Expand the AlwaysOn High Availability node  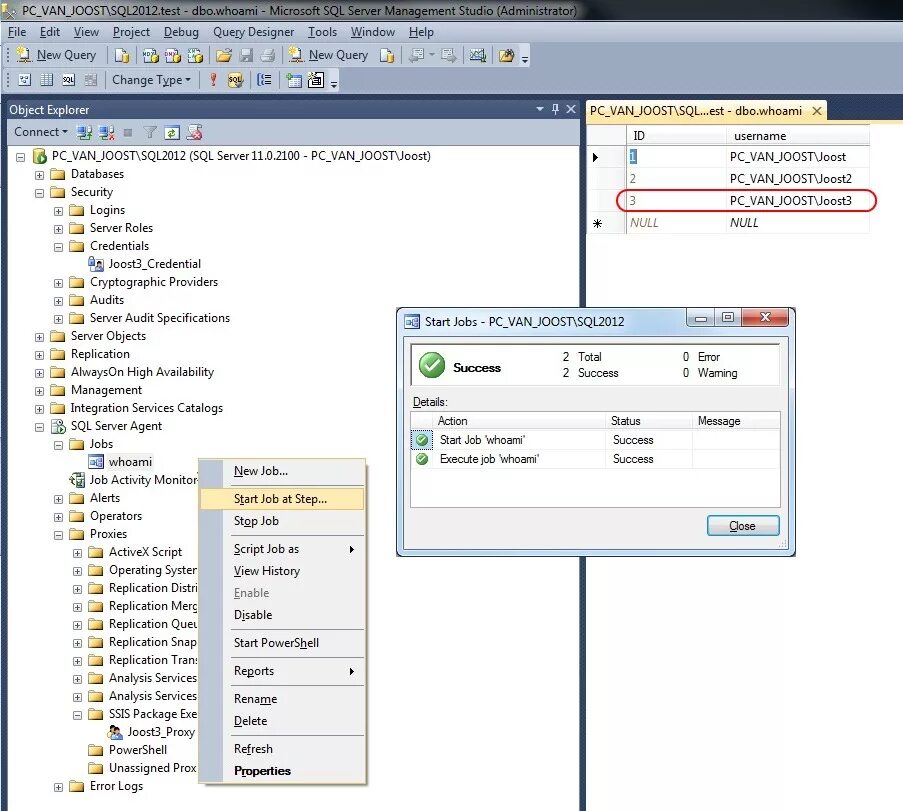[39, 373]
